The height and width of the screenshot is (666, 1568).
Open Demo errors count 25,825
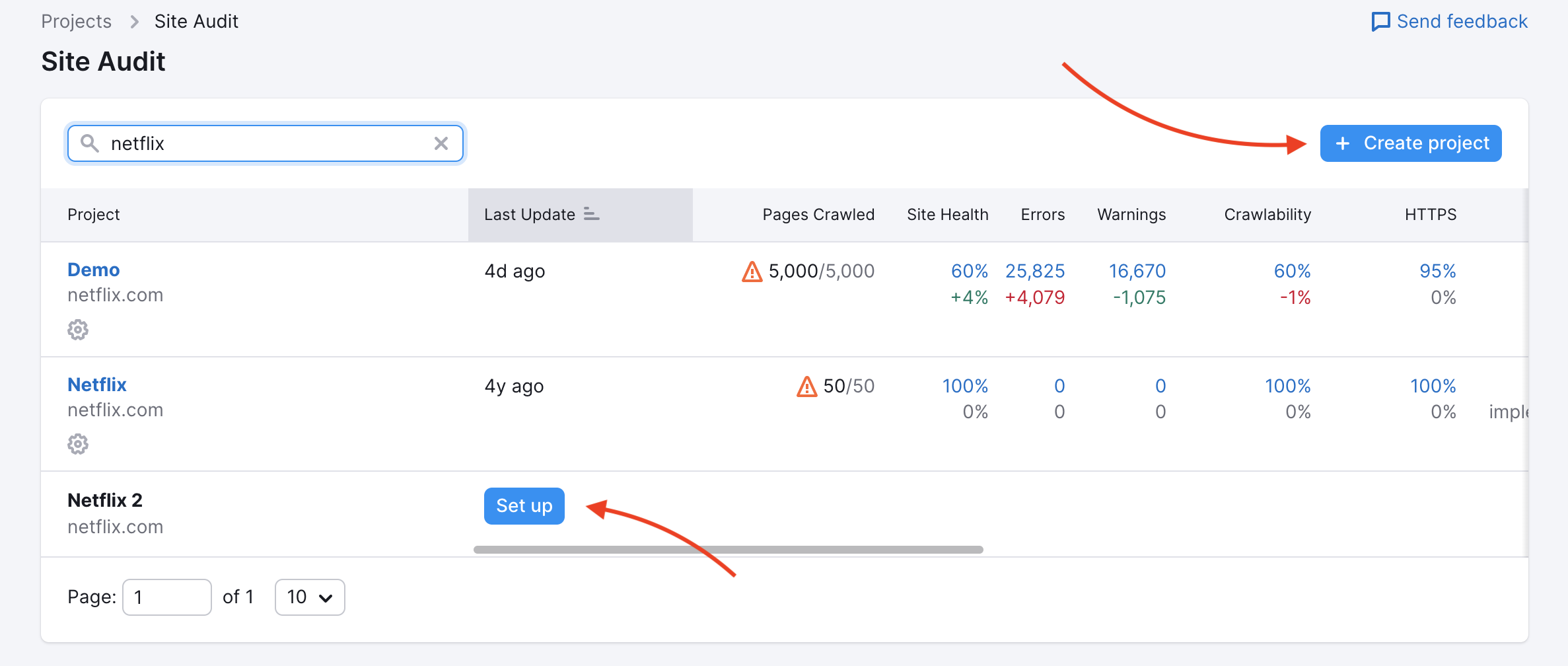(x=1035, y=272)
